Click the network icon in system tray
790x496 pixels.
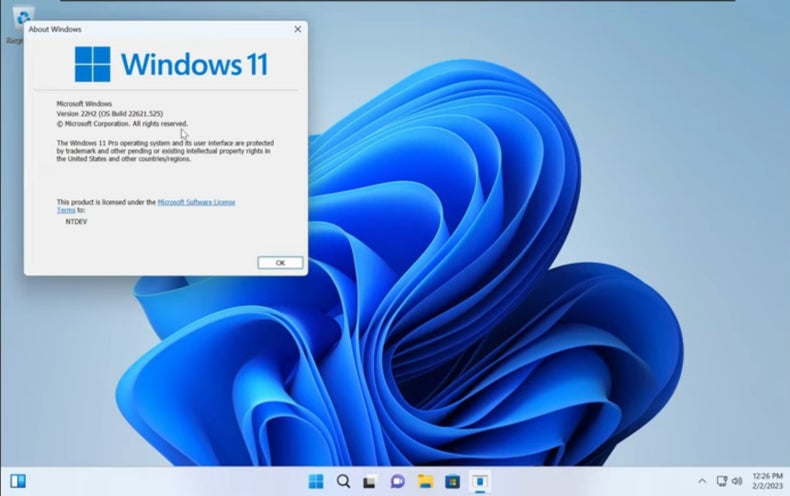[x=722, y=481]
